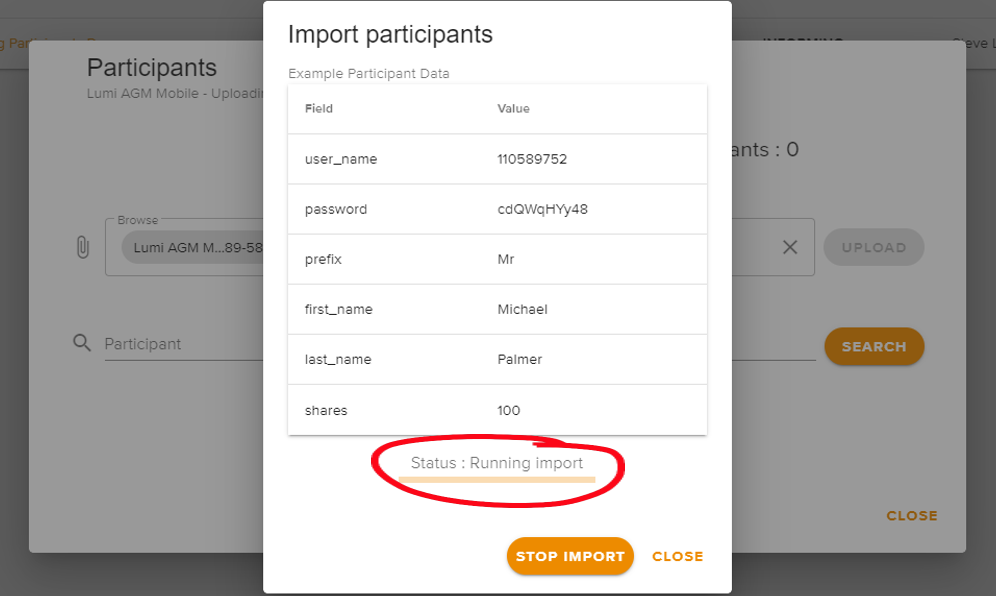Screen dimensions: 996x596
Task: Select the password row value cdQWqHYy48
Action: pyautogui.click(x=542, y=209)
